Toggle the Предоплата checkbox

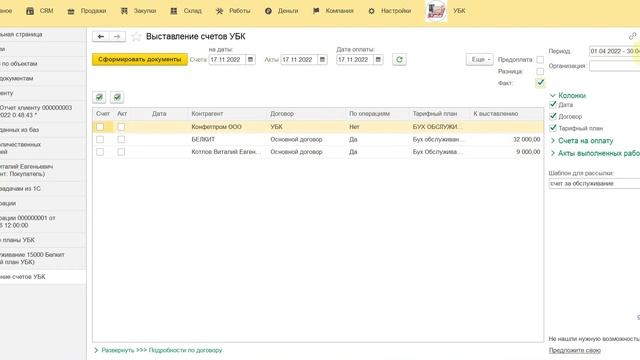pos(540,60)
